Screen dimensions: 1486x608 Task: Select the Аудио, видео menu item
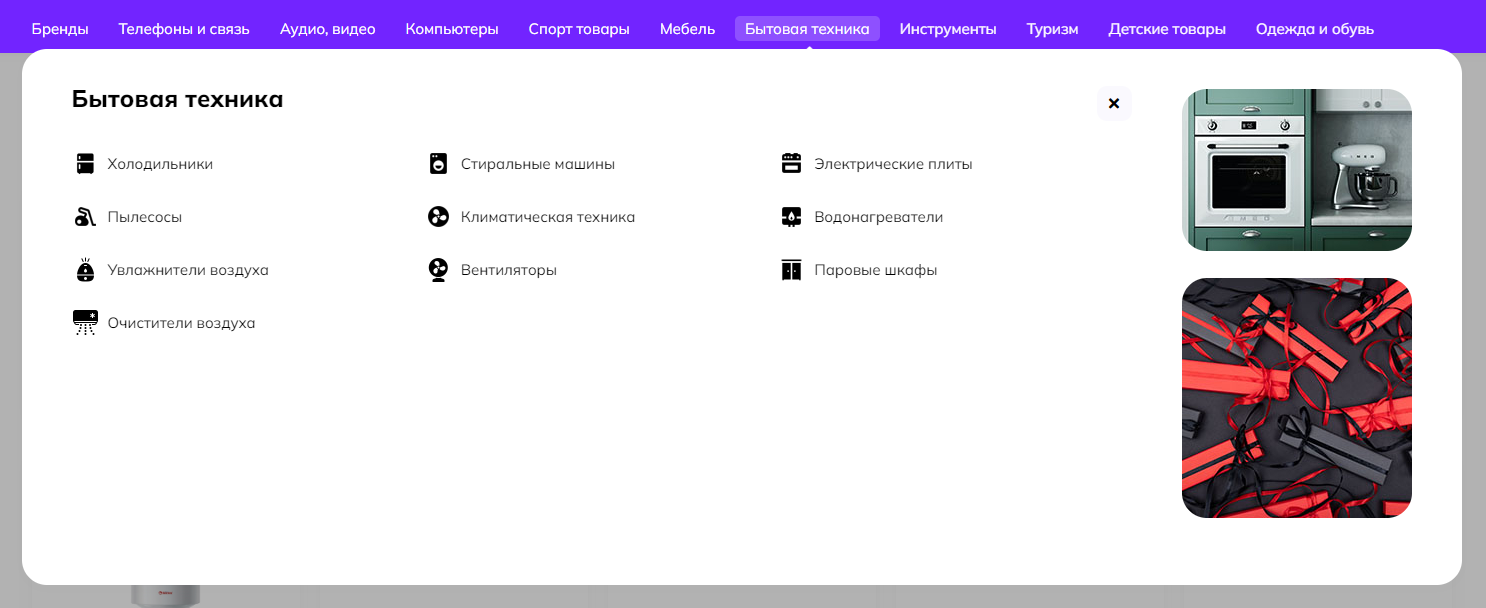point(328,29)
